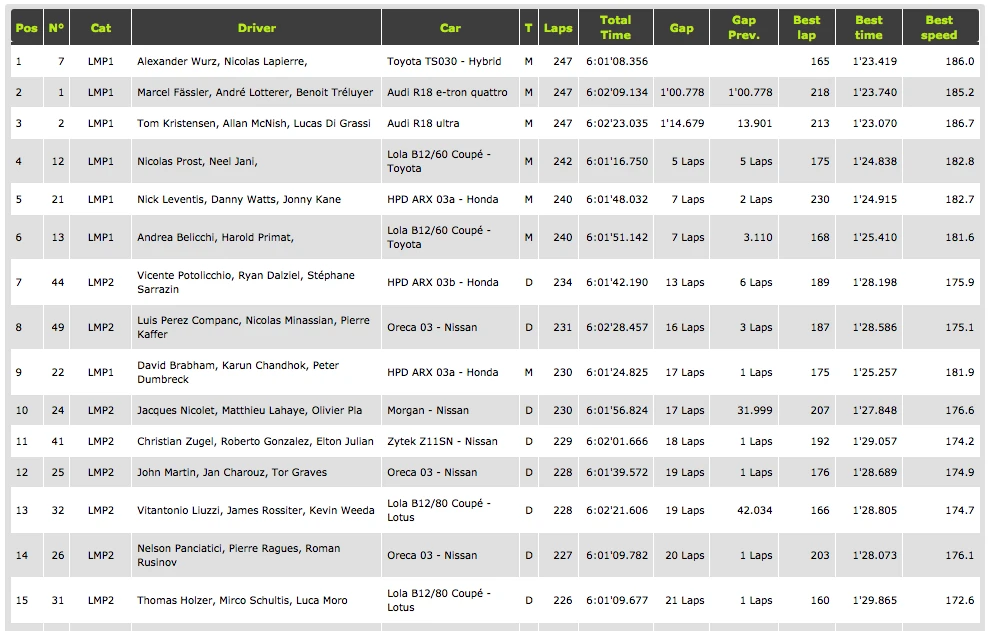Click the Car column header
The height and width of the screenshot is (631, 990).
click(450, 28)
